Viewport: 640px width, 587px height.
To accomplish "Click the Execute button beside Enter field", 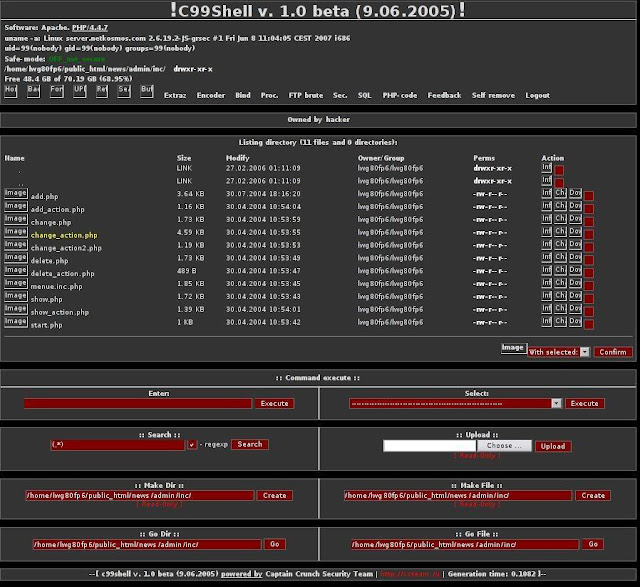I will click(274, 403).
